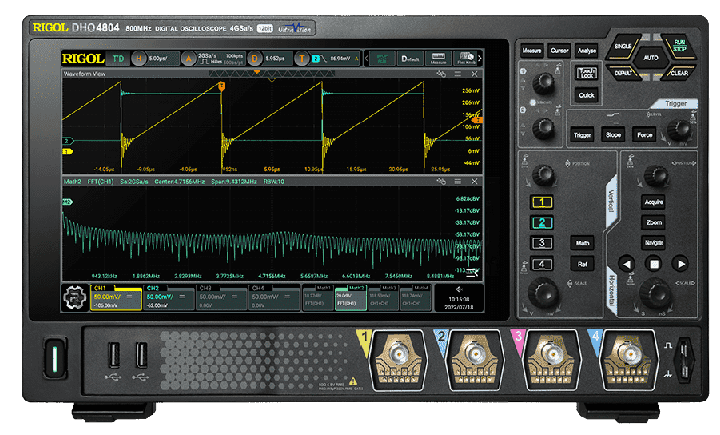Toggle channel 1 with the yellow button
The width and height of the screenshot is (720, 435).
tap(541, 203)
